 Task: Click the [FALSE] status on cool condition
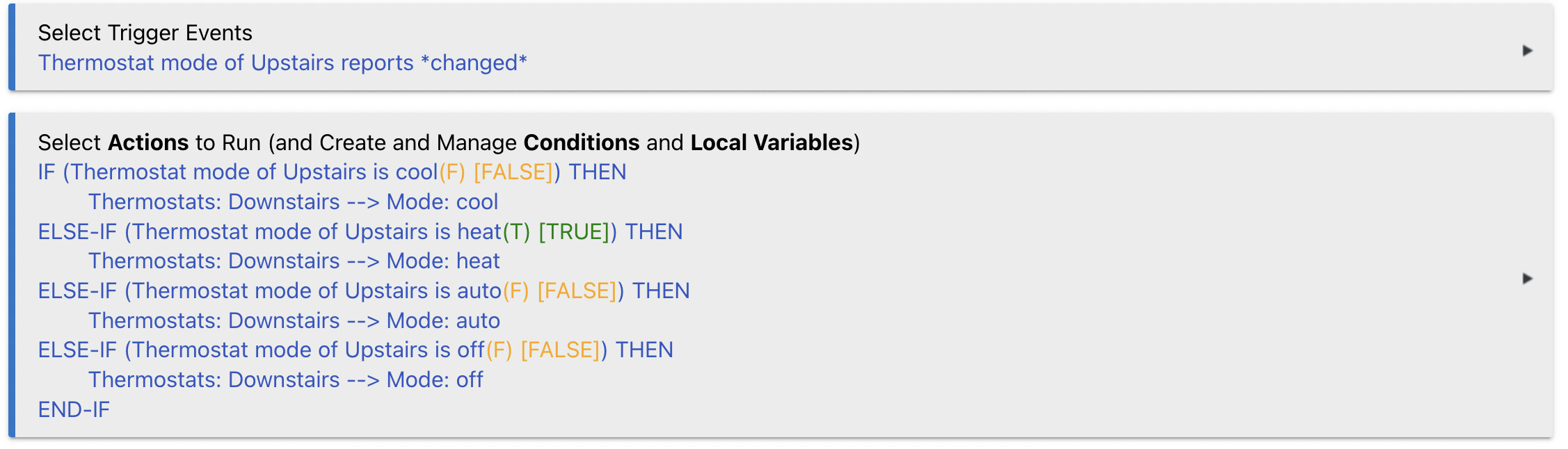(513, 172)
